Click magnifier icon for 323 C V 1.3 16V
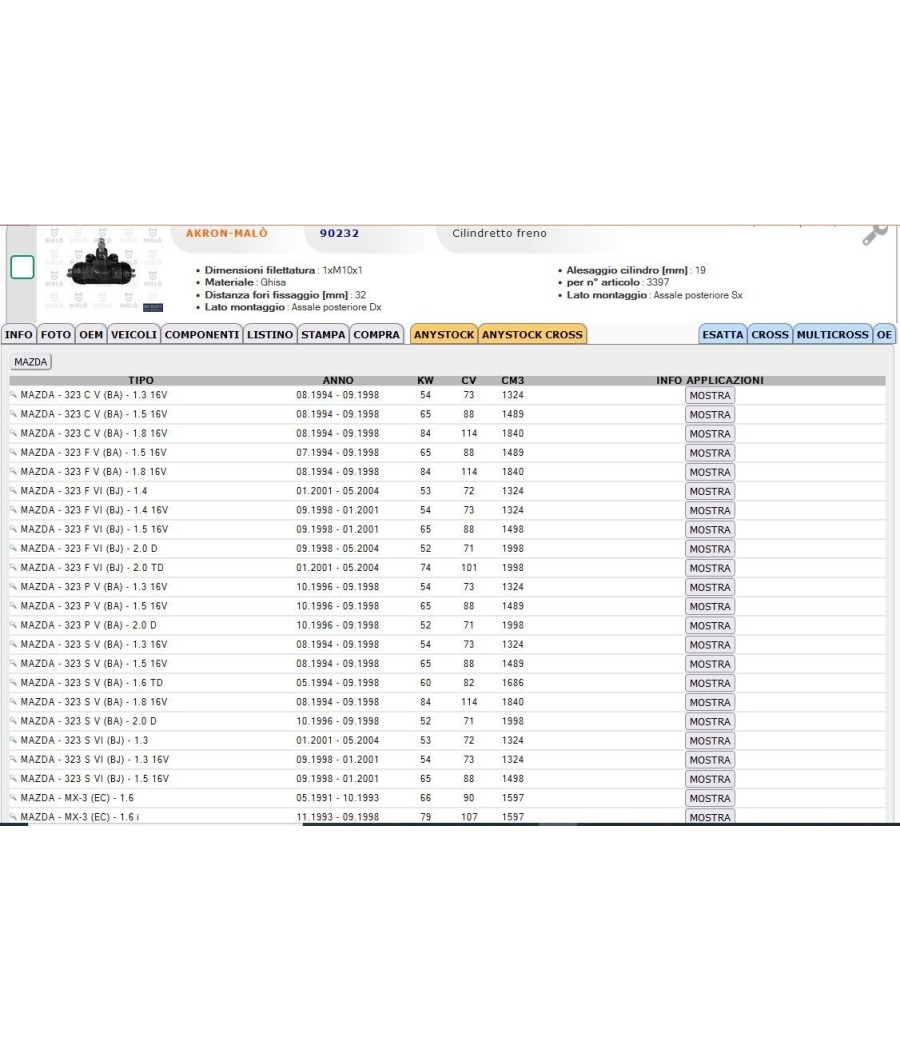The image size is (900, 1050). [13, 395]
